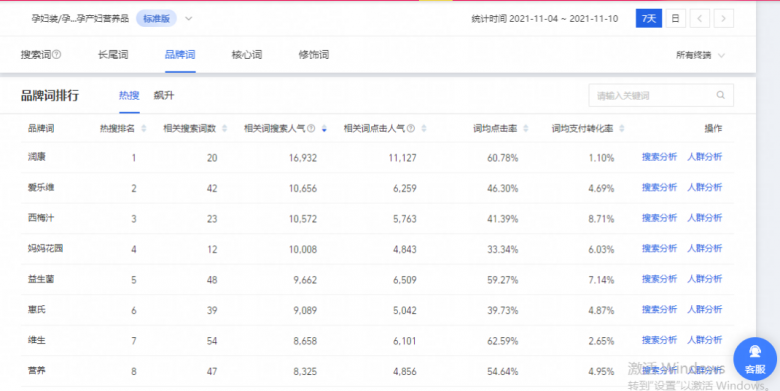Open help icon beside 相关词点击人气 header
This screenshot has width=780, height=391.
point(411,128)
